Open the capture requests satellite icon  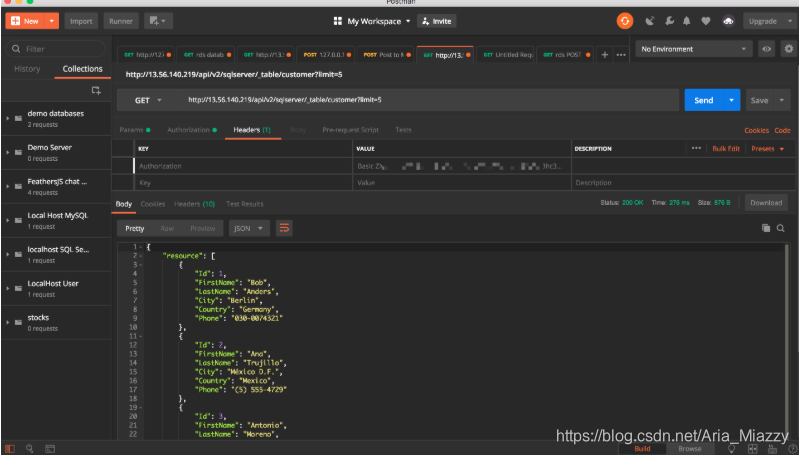coord(650,21)
